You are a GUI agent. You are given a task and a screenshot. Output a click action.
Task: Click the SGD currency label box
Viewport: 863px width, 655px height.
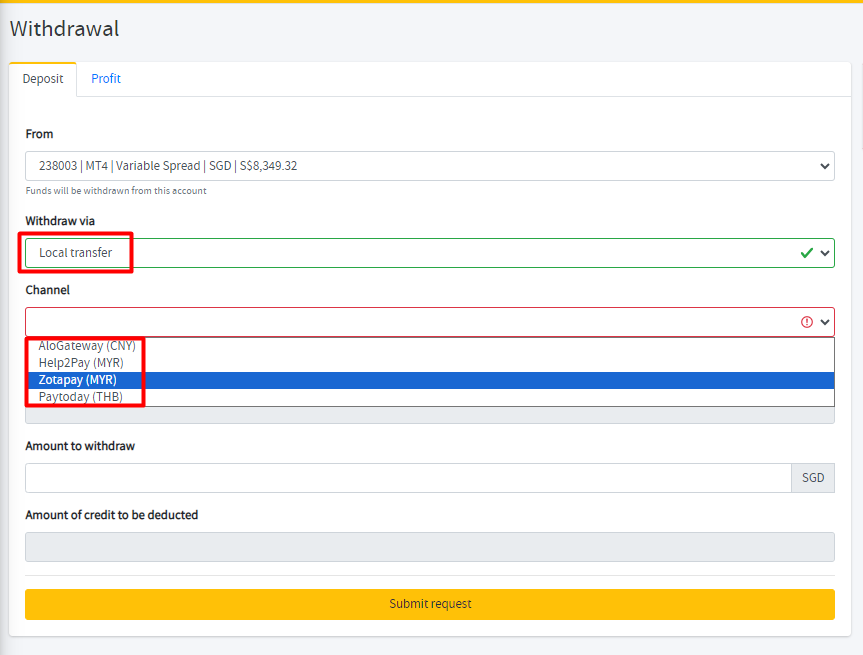click(813, 478)
